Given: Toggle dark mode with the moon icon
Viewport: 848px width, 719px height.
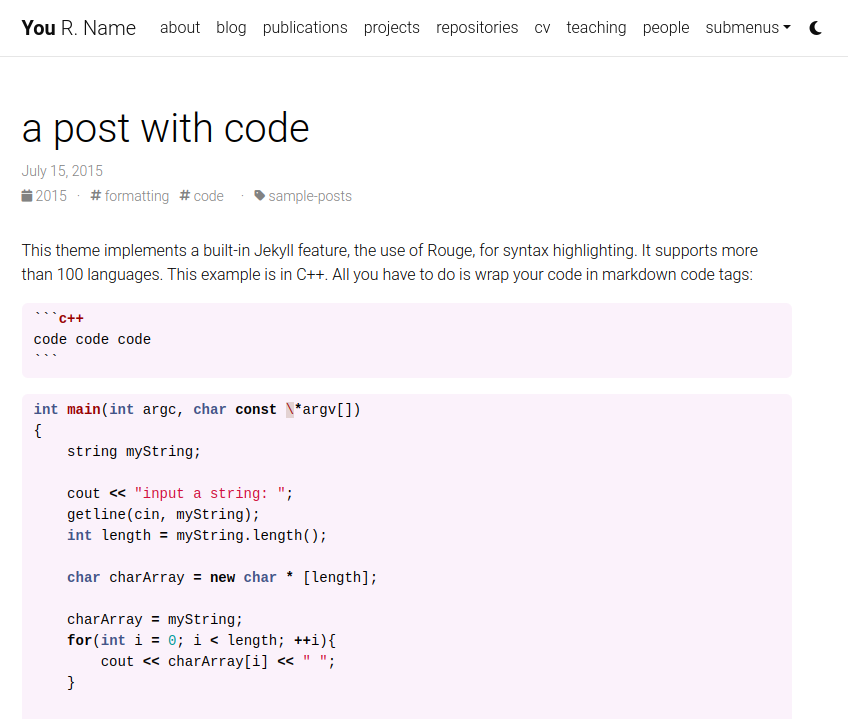Looking at the screenshot, I should 815,28.
